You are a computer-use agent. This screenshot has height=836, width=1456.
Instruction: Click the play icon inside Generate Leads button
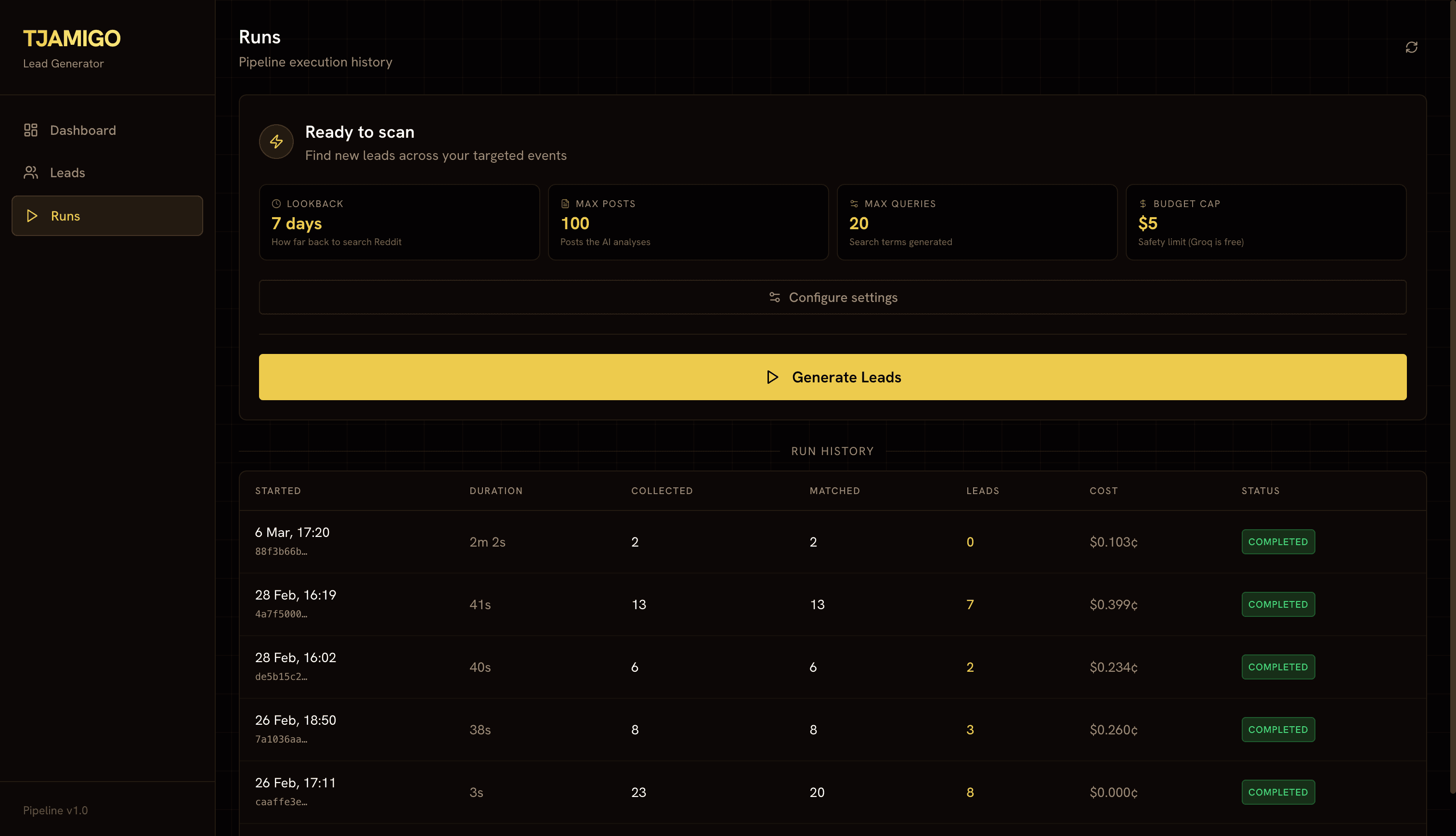[x=772, y=377]
